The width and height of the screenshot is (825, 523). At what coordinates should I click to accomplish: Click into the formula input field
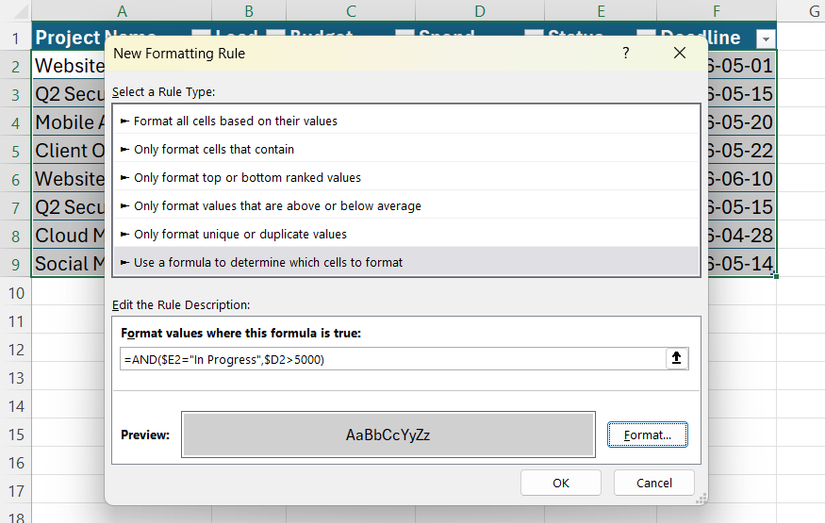pos(394,359)
